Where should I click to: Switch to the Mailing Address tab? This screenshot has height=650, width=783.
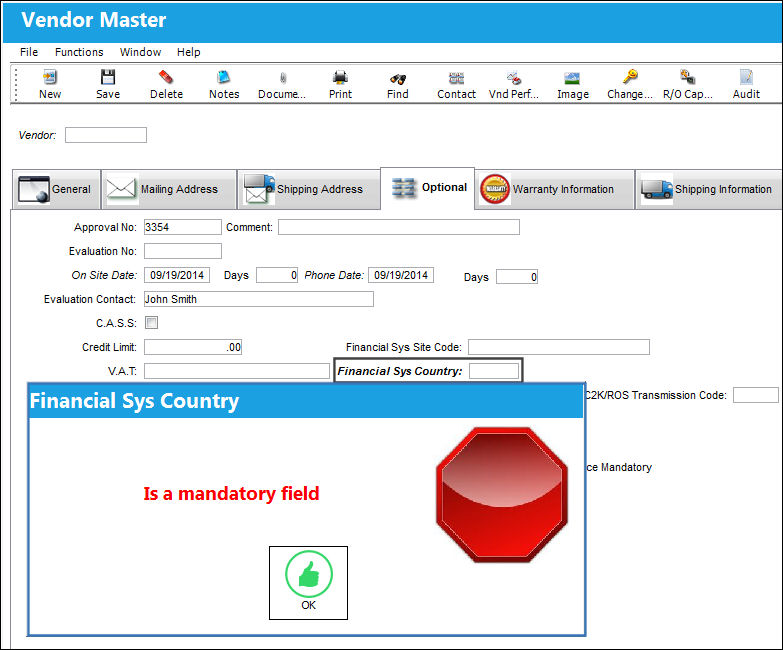pyautogui.click(x=169, y=189)
